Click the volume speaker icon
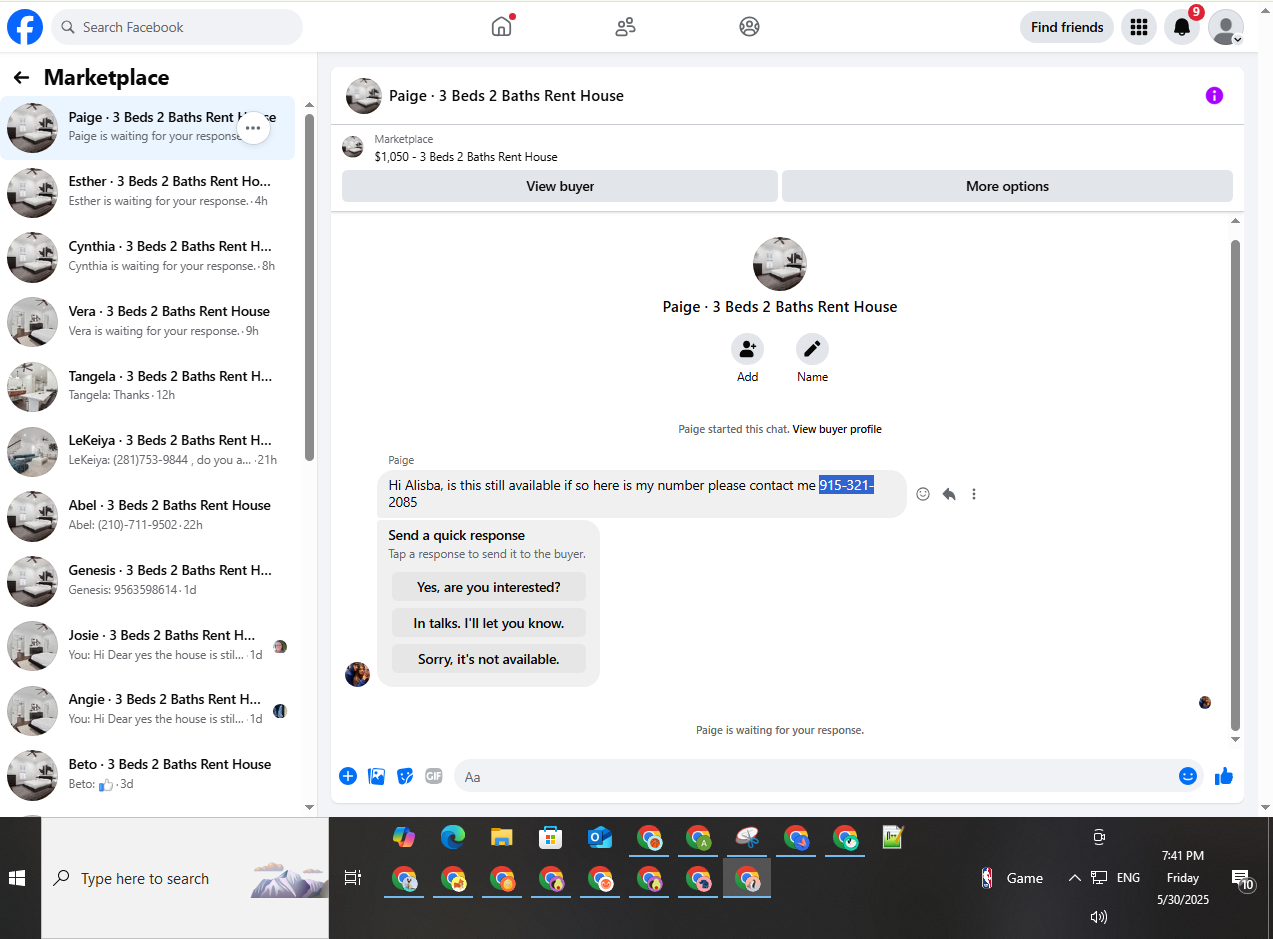 pyautogui.click(x=1099, y=917)
